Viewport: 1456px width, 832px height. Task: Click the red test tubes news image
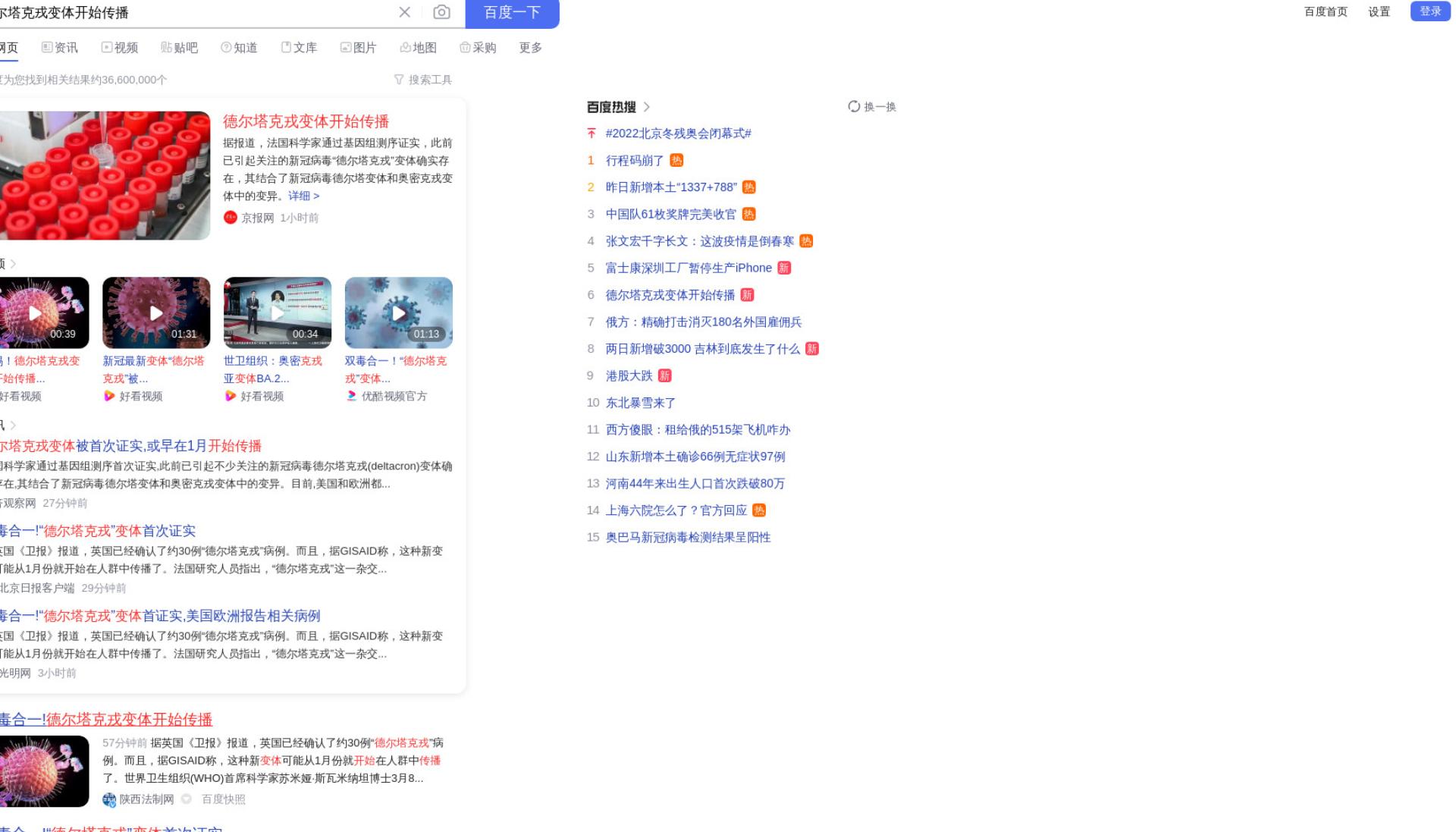(x=105, y=176)
